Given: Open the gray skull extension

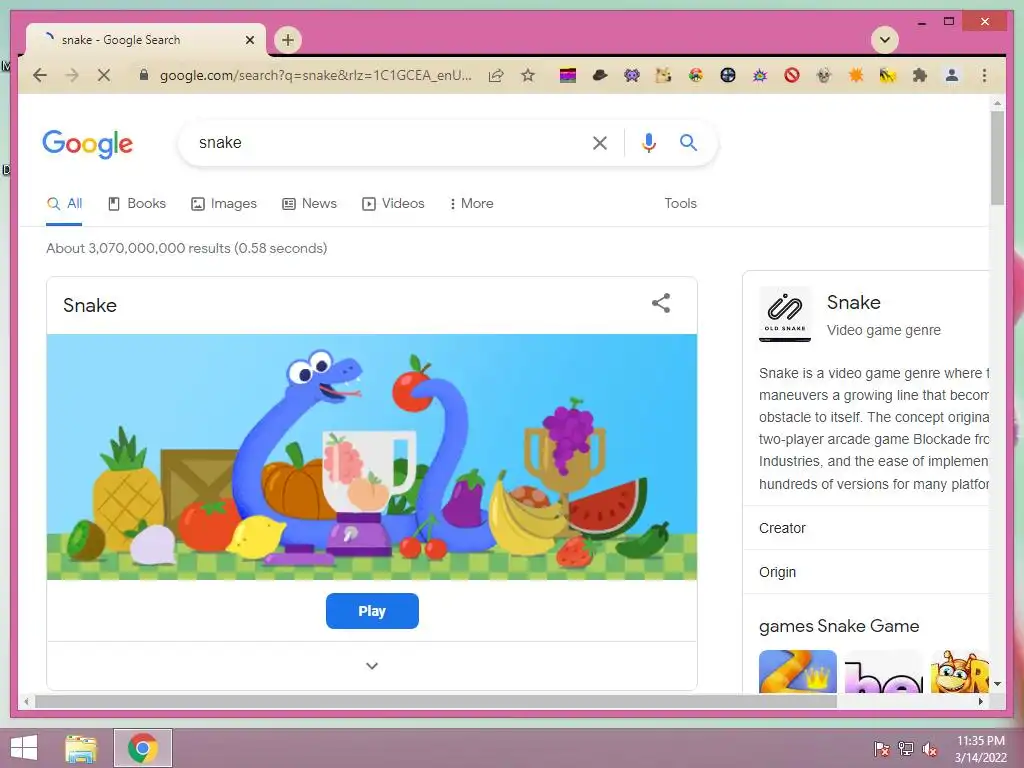Looking at the screenshot, I should pyautogui.click(x=824, y=76).
